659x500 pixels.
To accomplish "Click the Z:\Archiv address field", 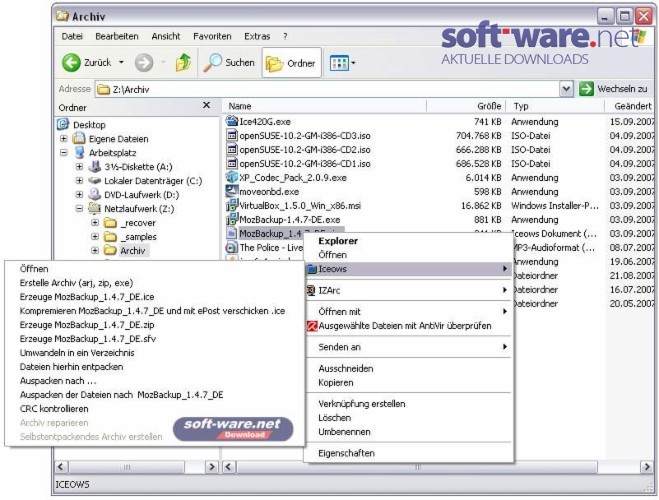I will click(x=328, y=89).
